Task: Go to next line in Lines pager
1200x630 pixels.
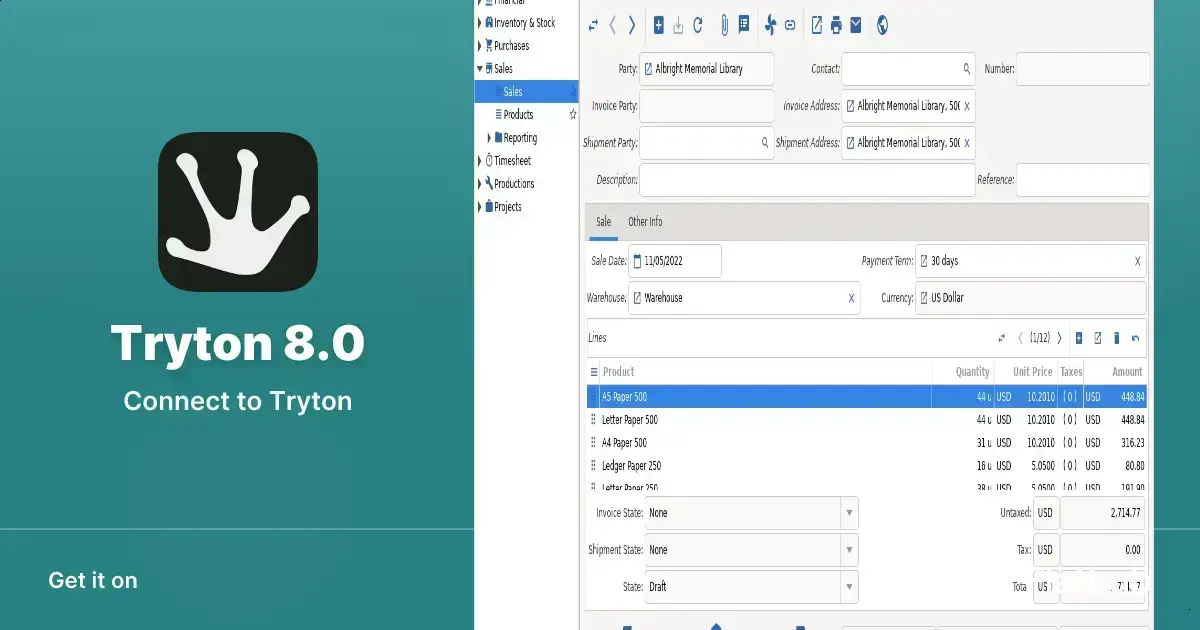Action: pyautogui.click(x=1060, y=338)
